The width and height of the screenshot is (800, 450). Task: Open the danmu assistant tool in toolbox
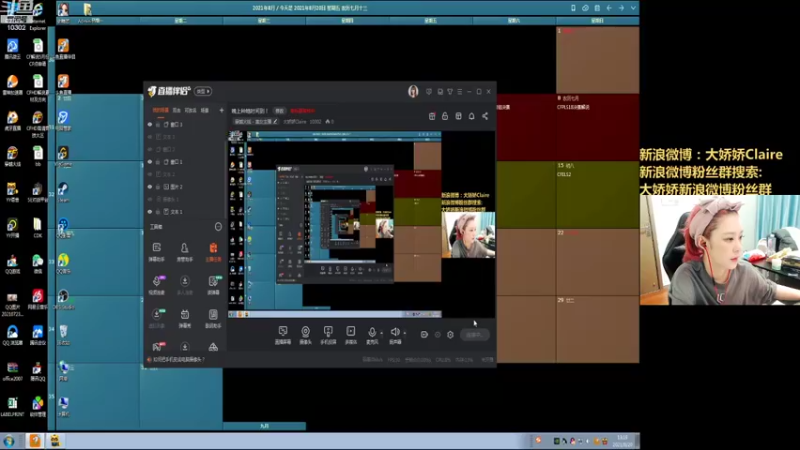pyautogui.click(x=157, y=252)
